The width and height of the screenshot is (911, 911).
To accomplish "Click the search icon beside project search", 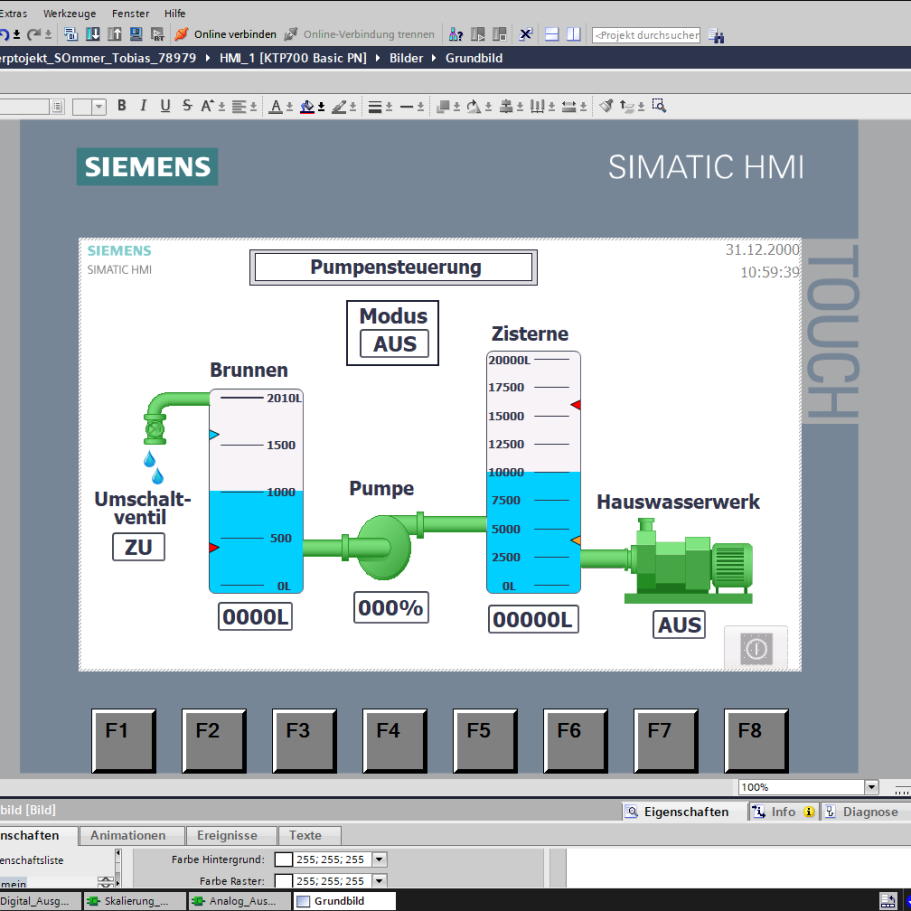I will 716,35.
